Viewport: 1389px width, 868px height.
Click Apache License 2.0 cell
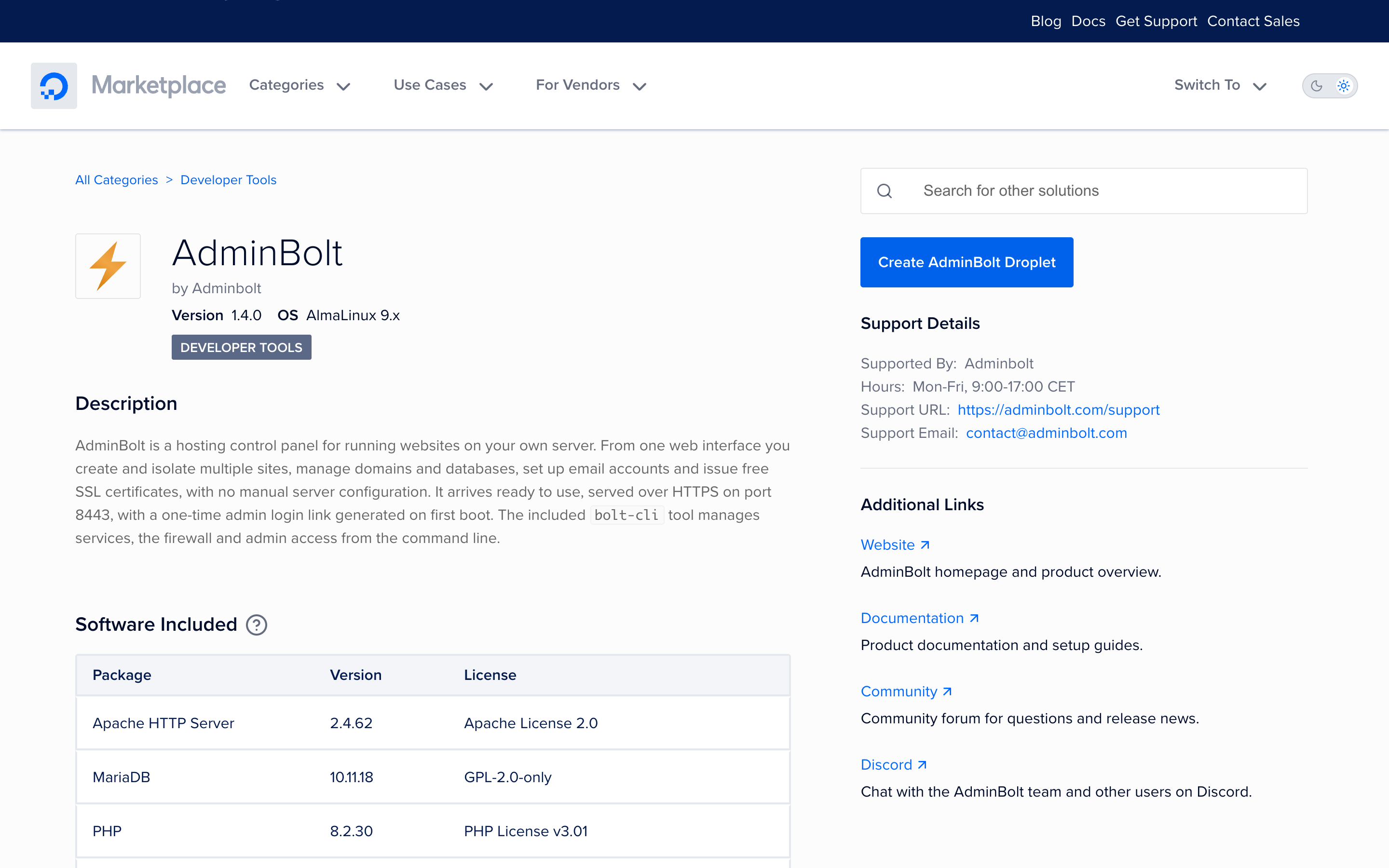531,723
